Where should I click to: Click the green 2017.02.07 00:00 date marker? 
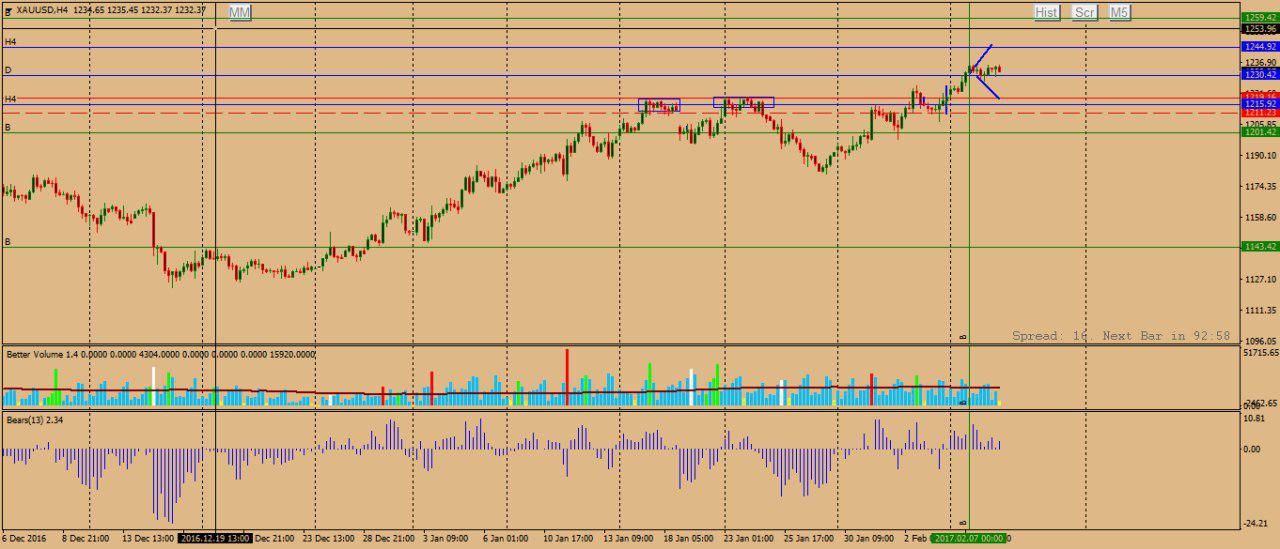point(968,538)
